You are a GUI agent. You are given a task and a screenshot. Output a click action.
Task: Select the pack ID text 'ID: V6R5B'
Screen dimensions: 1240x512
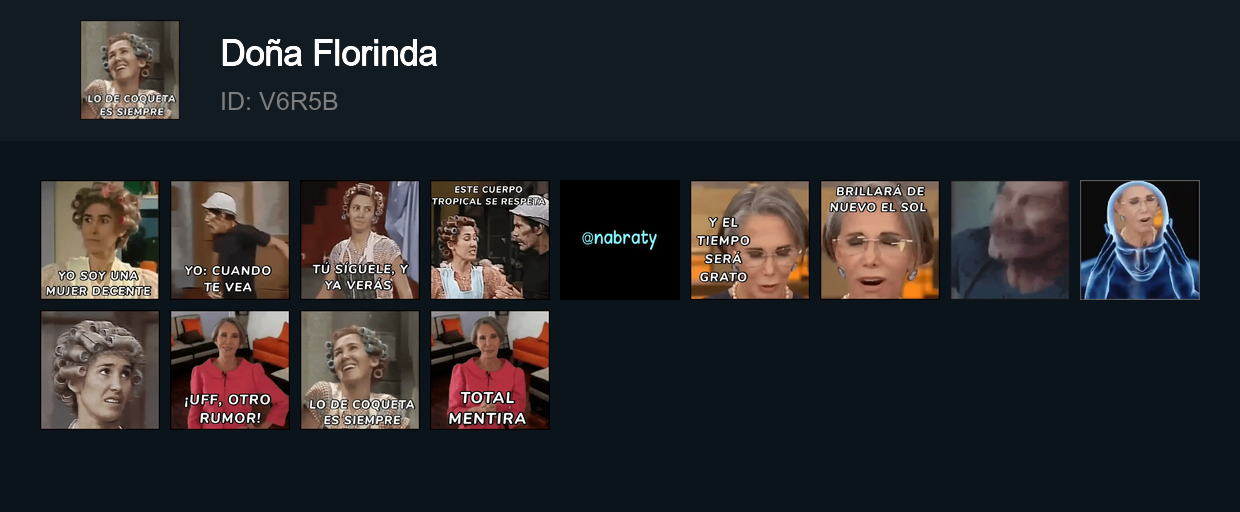point(279,101)
